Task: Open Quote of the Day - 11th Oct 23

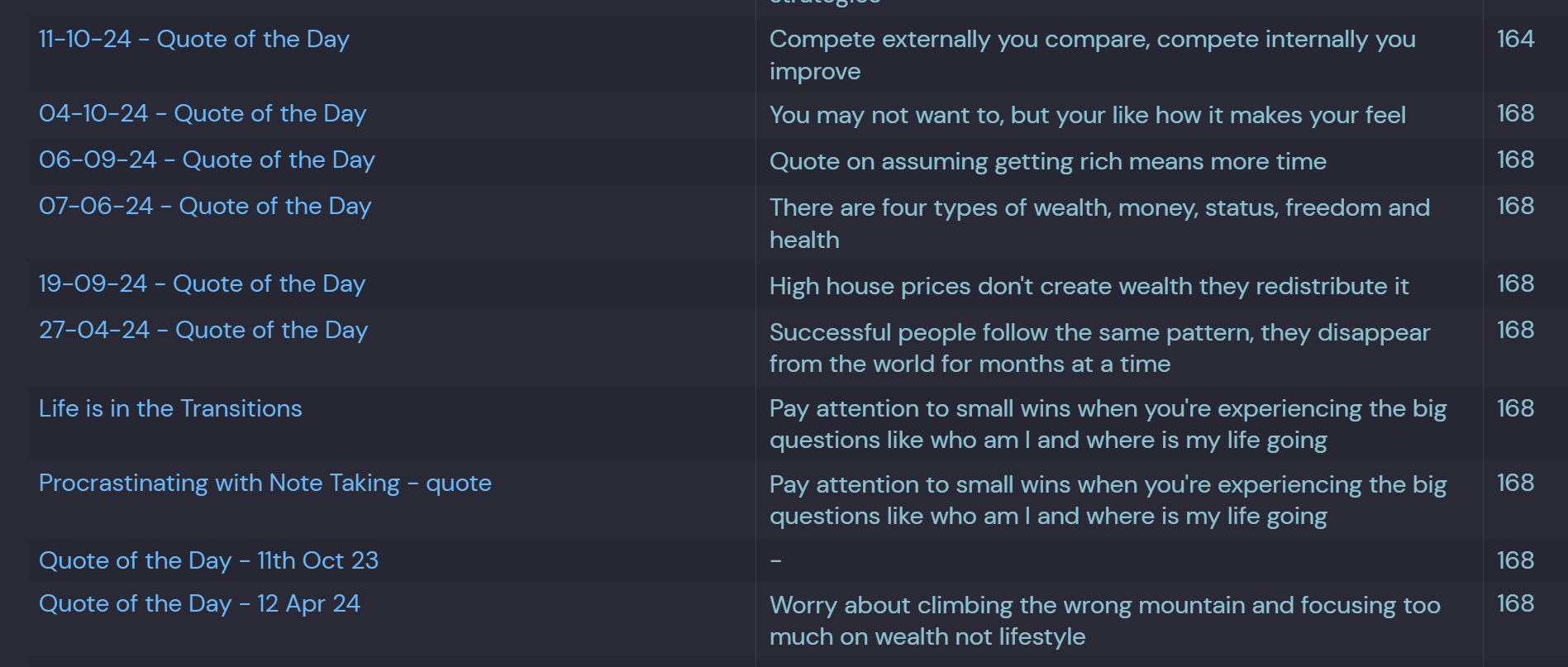Action: [x=208, y=561]
